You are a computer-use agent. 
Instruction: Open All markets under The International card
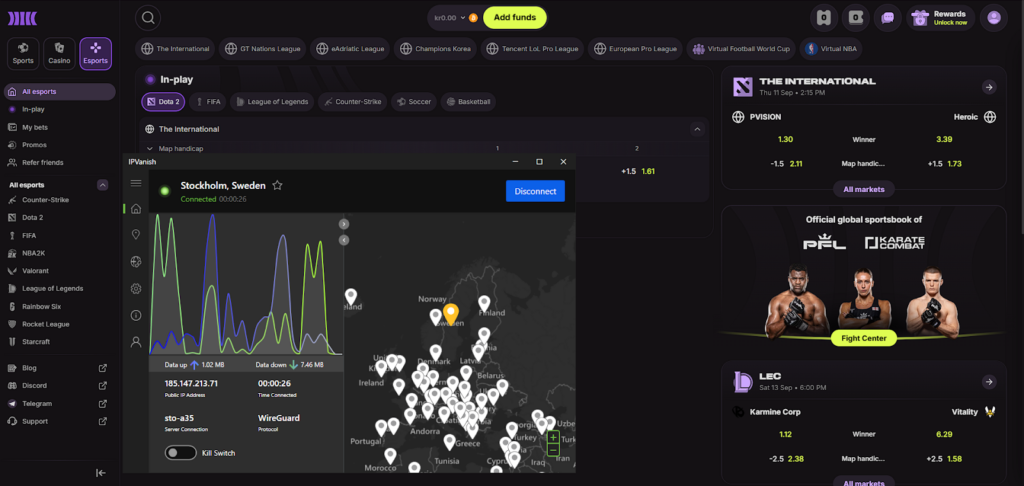pyautogui.click(x=863, y=189)
